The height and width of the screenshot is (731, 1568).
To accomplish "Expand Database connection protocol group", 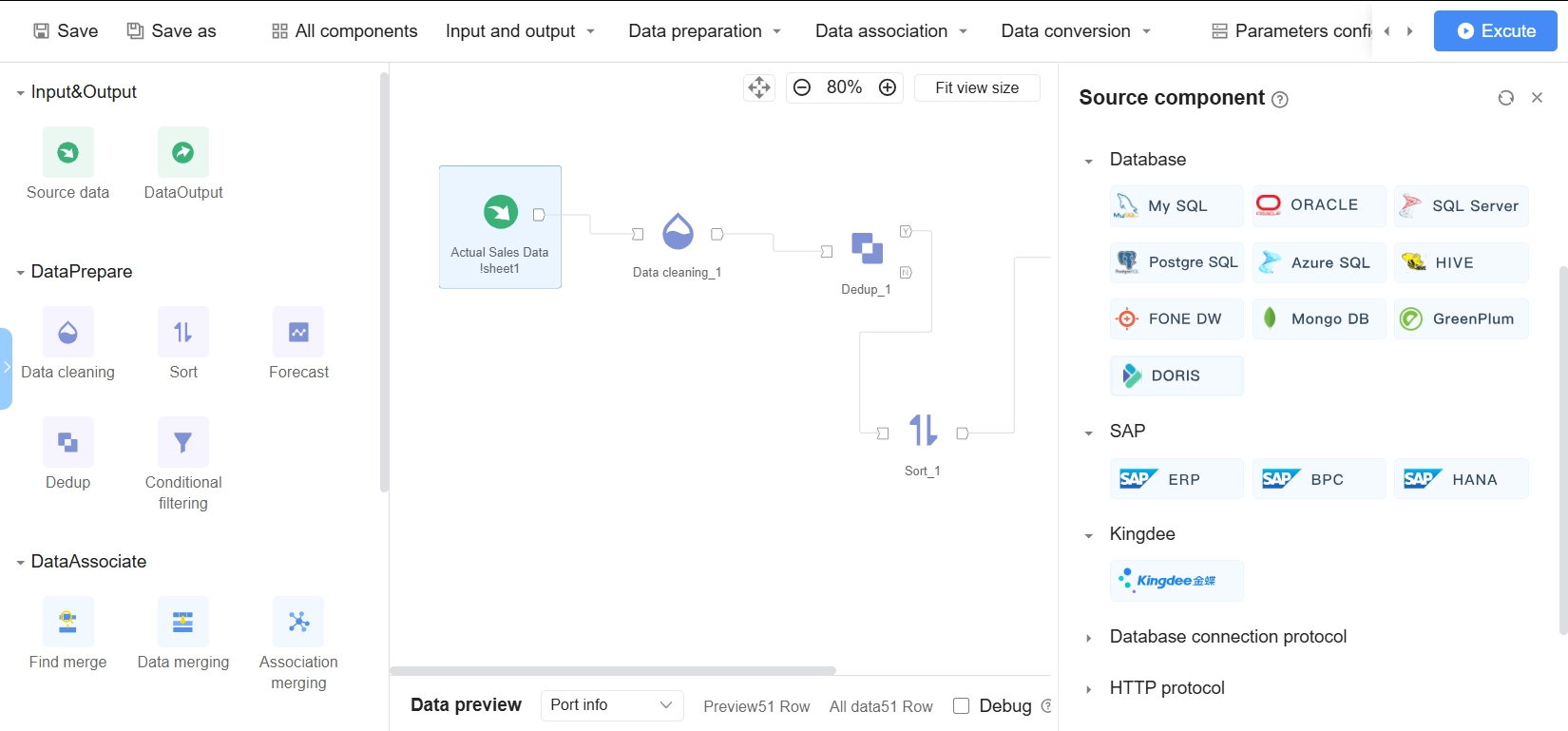I will click(1089, 638).
